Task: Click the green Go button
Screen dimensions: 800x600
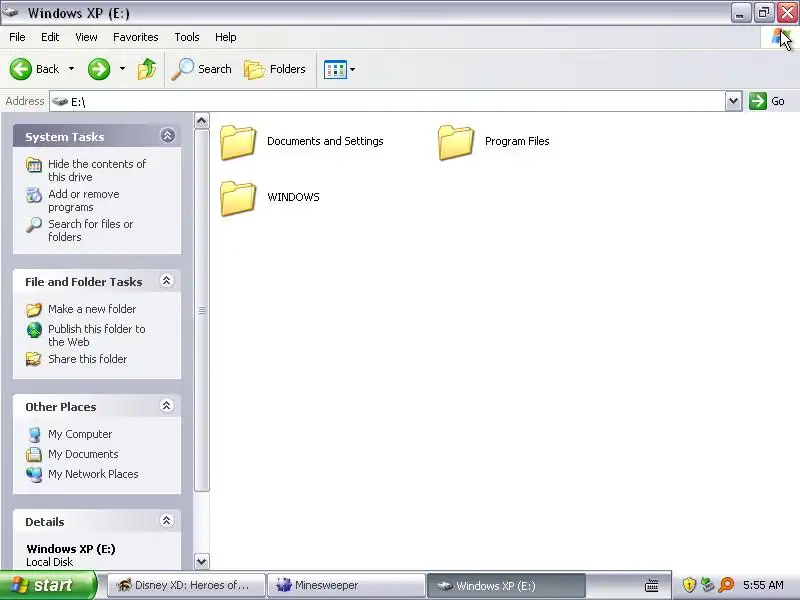Action: tap(766, 101)
